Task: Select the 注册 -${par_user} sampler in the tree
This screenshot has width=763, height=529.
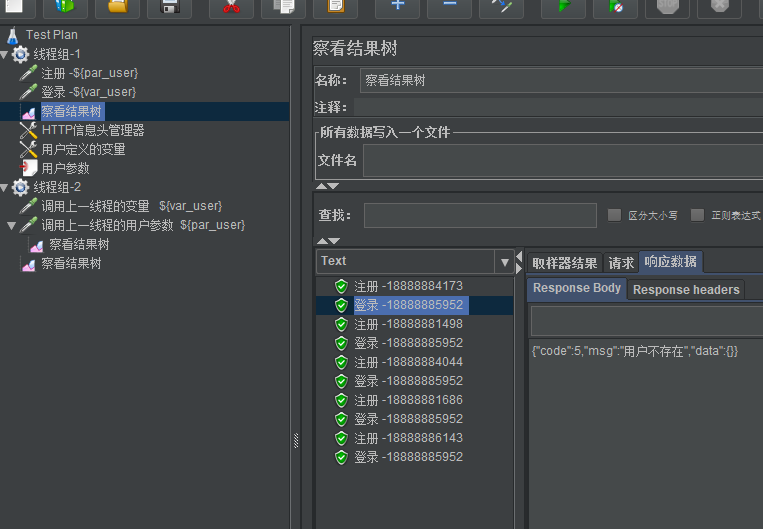Action: (90, 73)
